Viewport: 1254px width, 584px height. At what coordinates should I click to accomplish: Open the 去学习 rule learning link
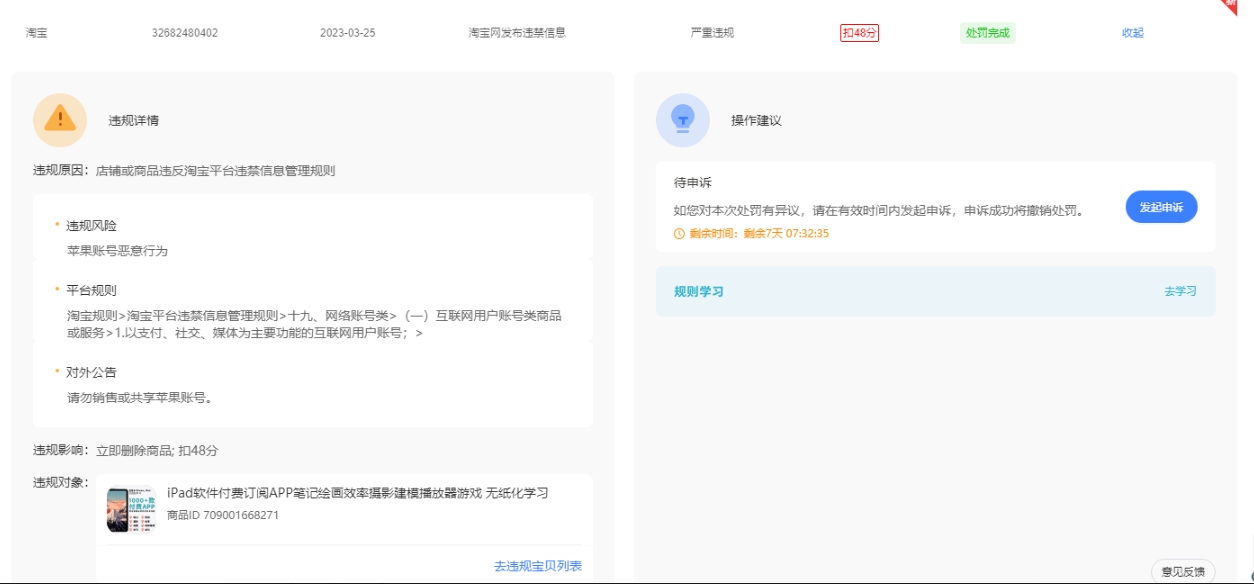coord(1180,292)
